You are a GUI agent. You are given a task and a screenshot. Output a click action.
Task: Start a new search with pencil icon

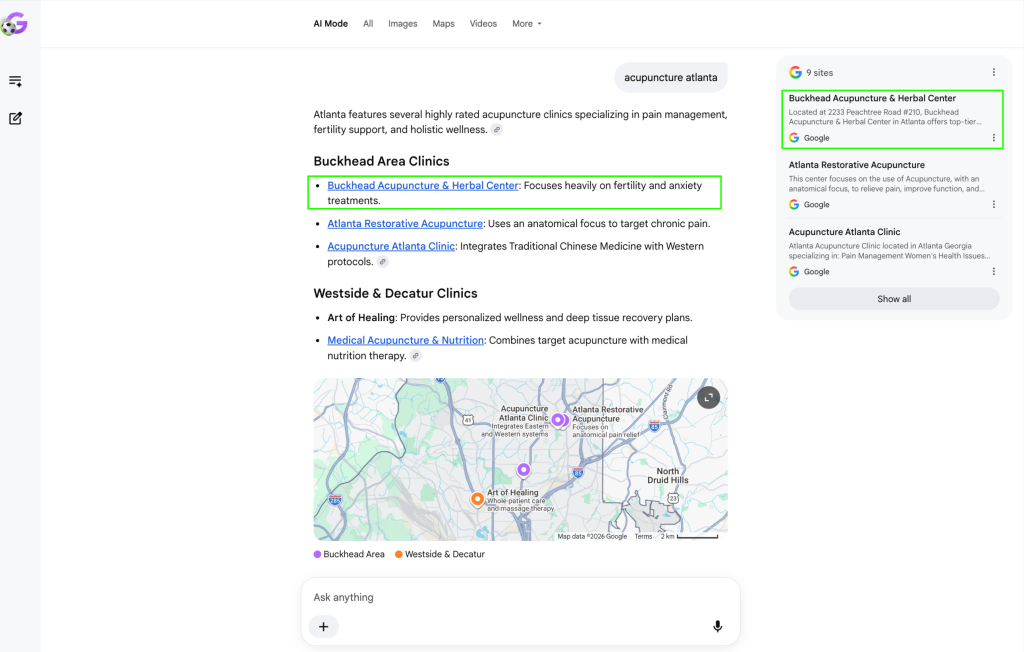pyautogui.click(x=15, y=118)
